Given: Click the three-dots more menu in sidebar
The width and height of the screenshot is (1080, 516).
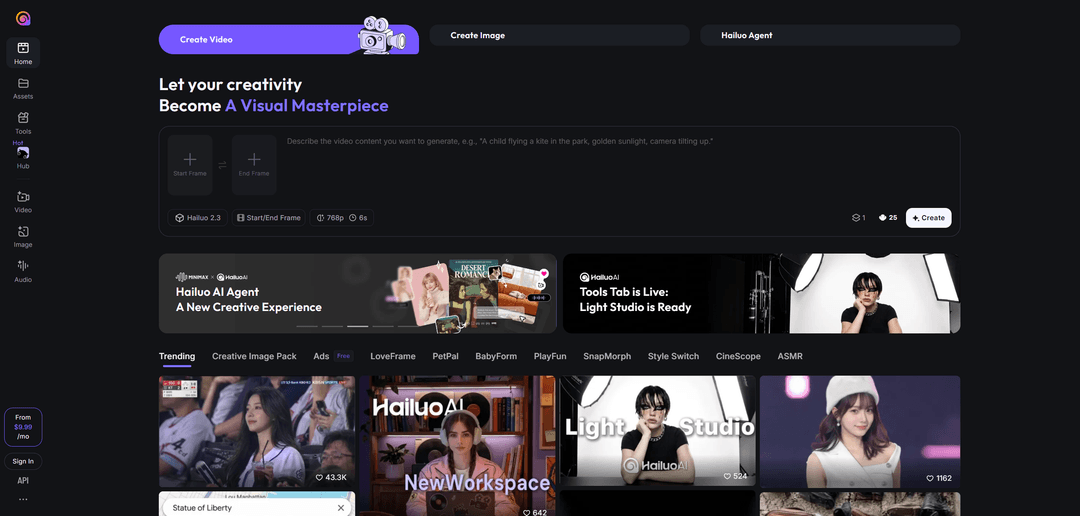Looking at the screenshot, I should click(x=23, y=499).
